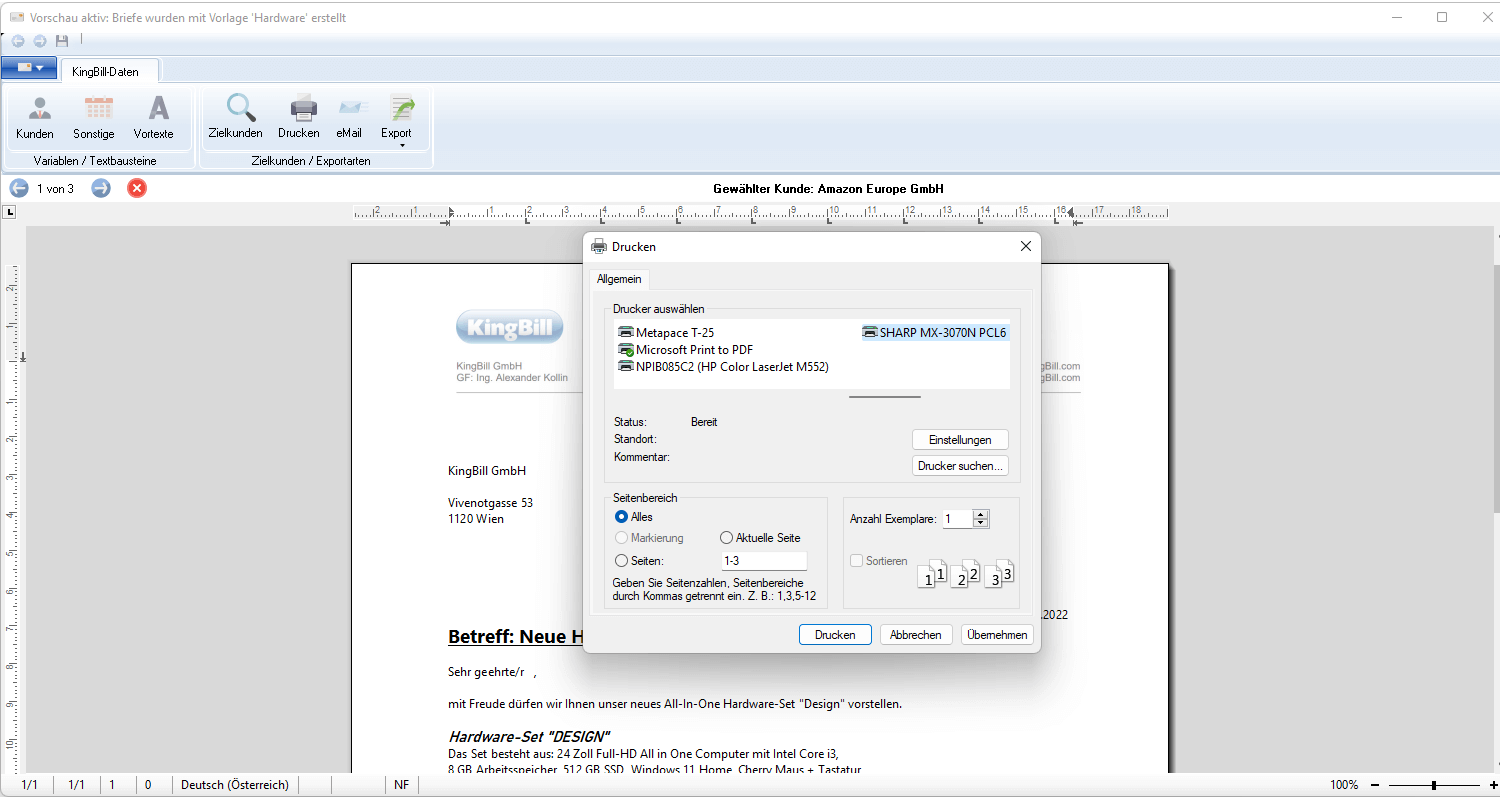Click the Anzahl Exemplare number field

(x=958, y=519)
